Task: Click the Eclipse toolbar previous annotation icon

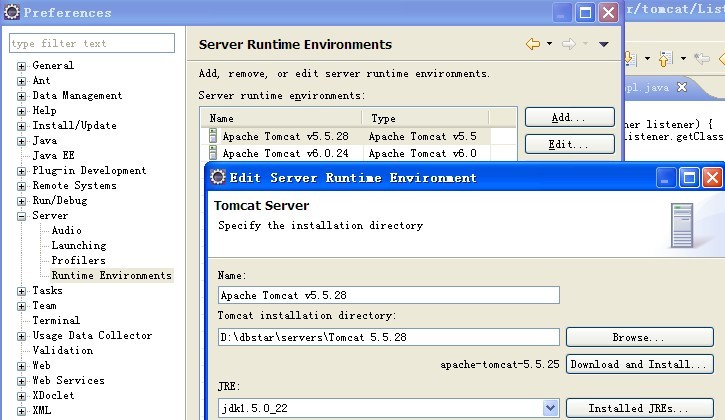Action: coord(665,59)
